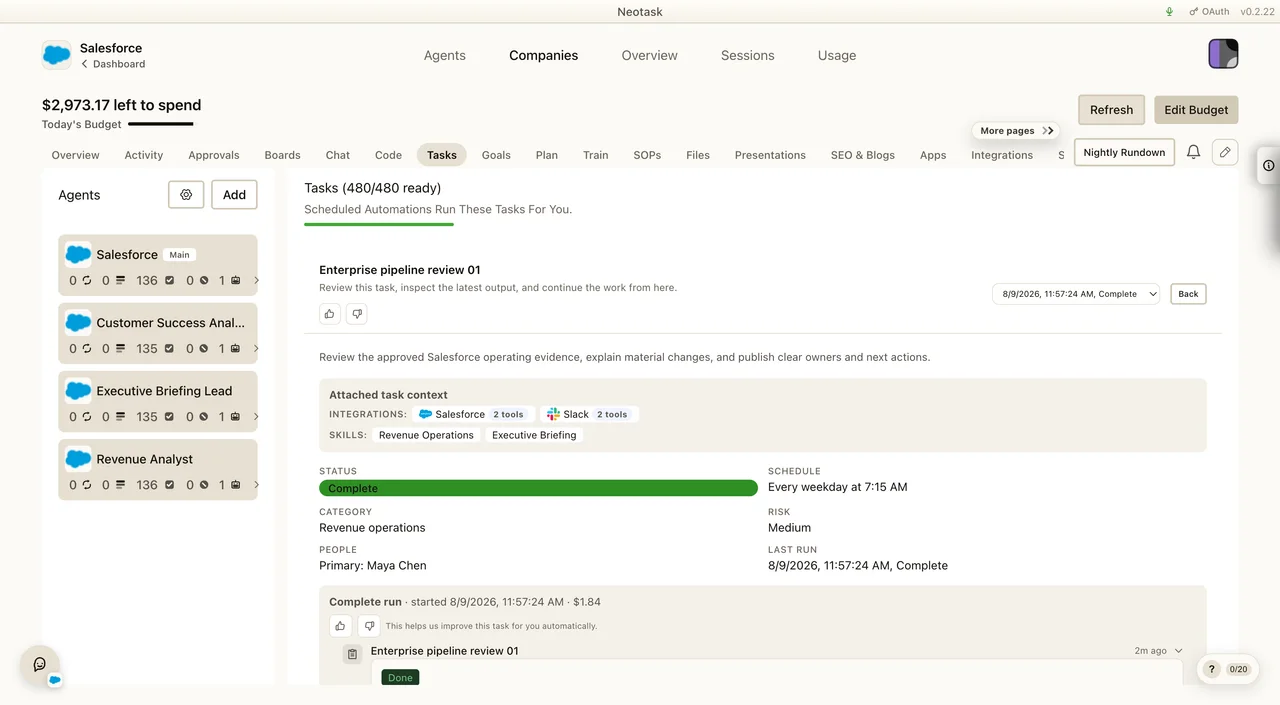Open the info side panel handle
Image resolution: width=1280 pixels, height=705 pixels.
coord(1268,165)
